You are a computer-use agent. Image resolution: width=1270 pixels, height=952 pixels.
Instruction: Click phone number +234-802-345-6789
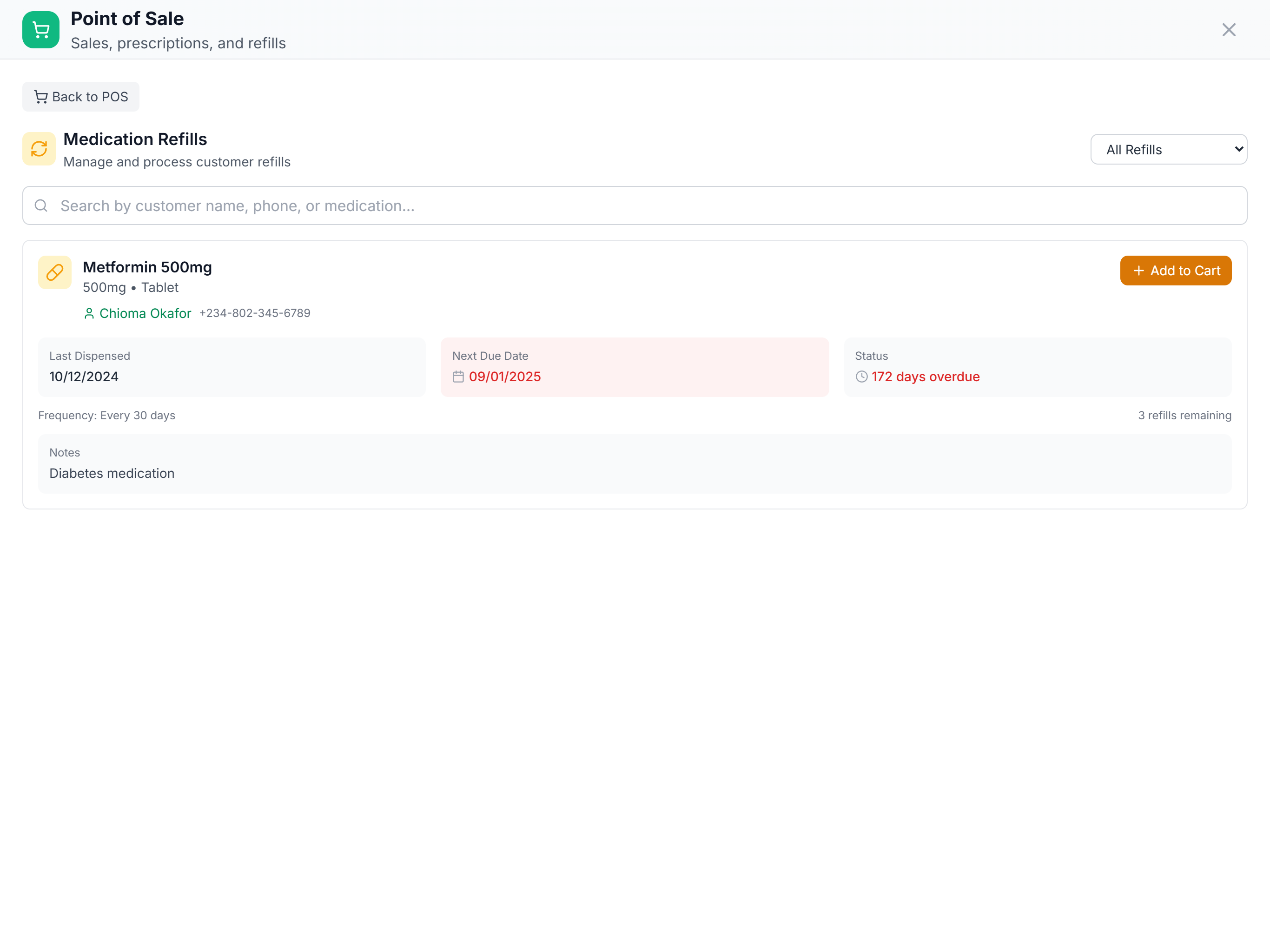[254, 313]
